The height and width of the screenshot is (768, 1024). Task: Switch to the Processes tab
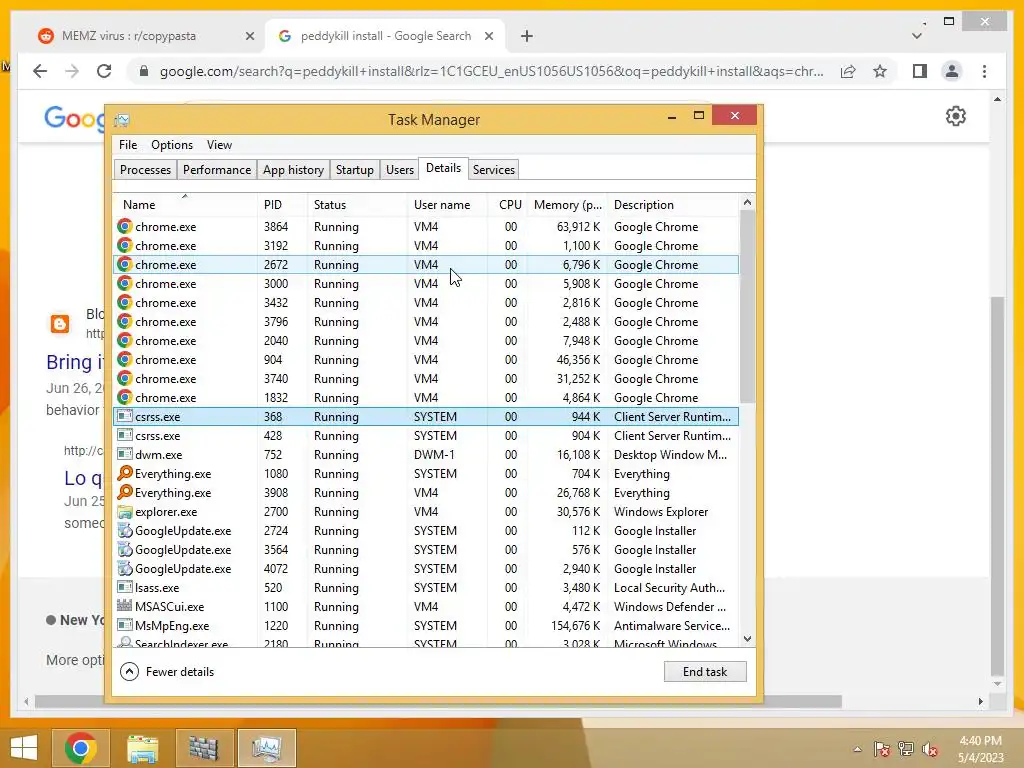coord(145,170)
